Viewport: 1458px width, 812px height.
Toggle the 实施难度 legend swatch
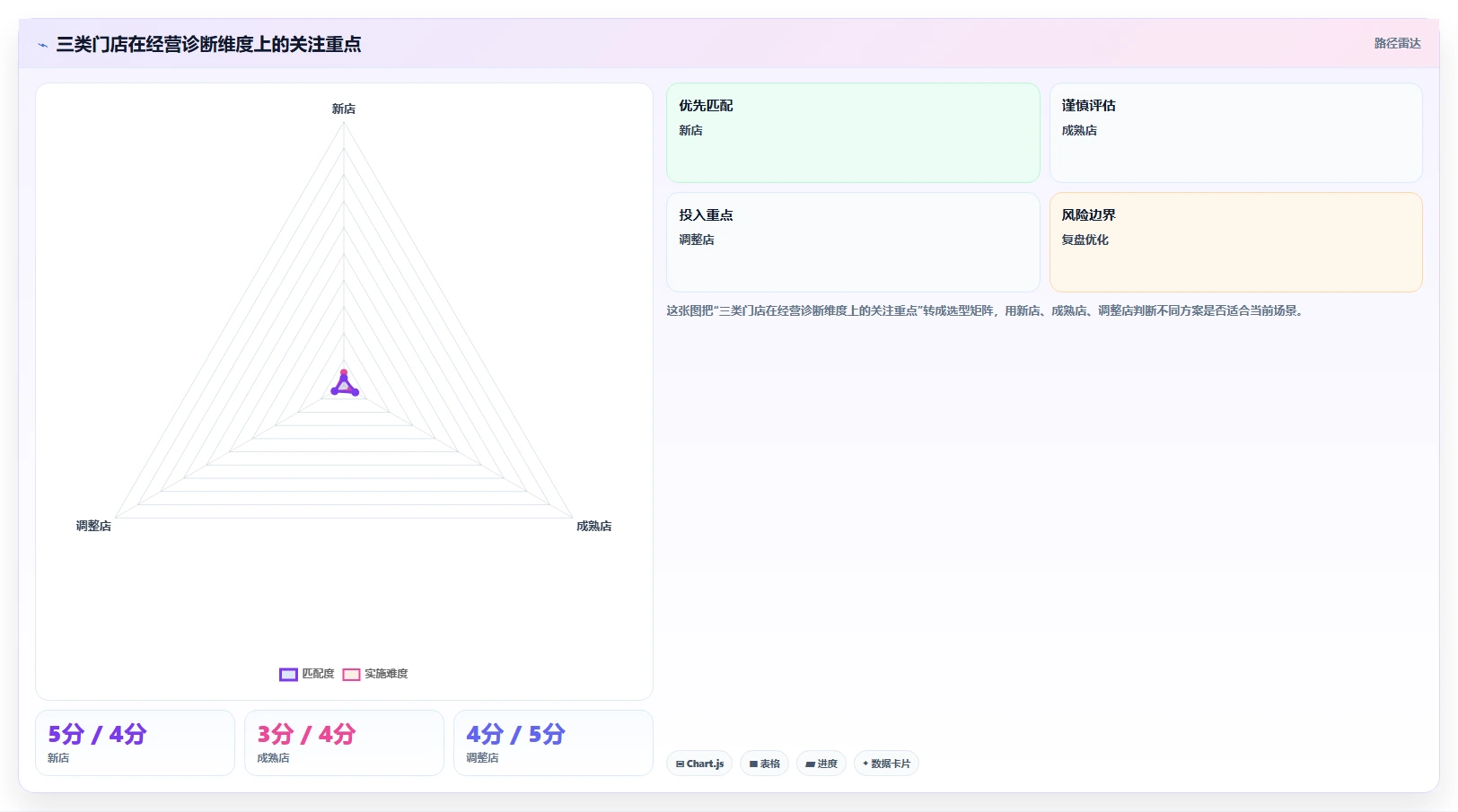pyautogui.click(x=351, y=675)
